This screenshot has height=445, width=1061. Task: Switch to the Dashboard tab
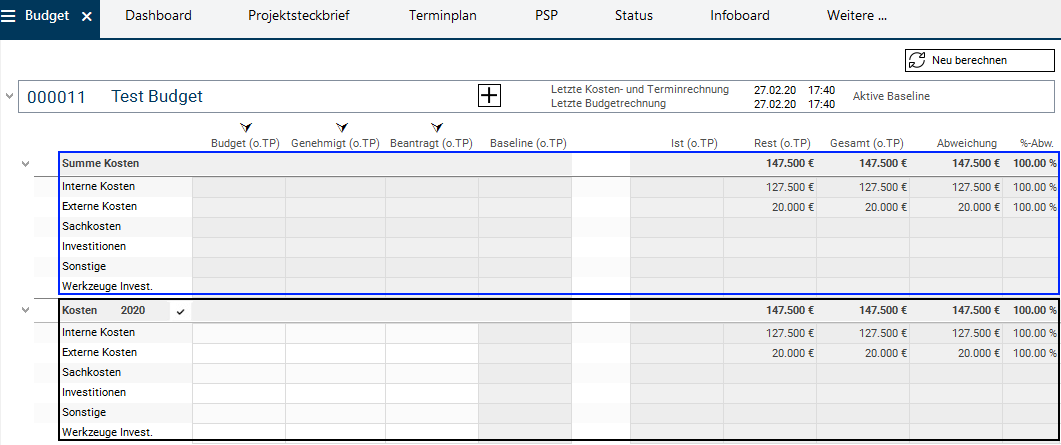point(159,16)
